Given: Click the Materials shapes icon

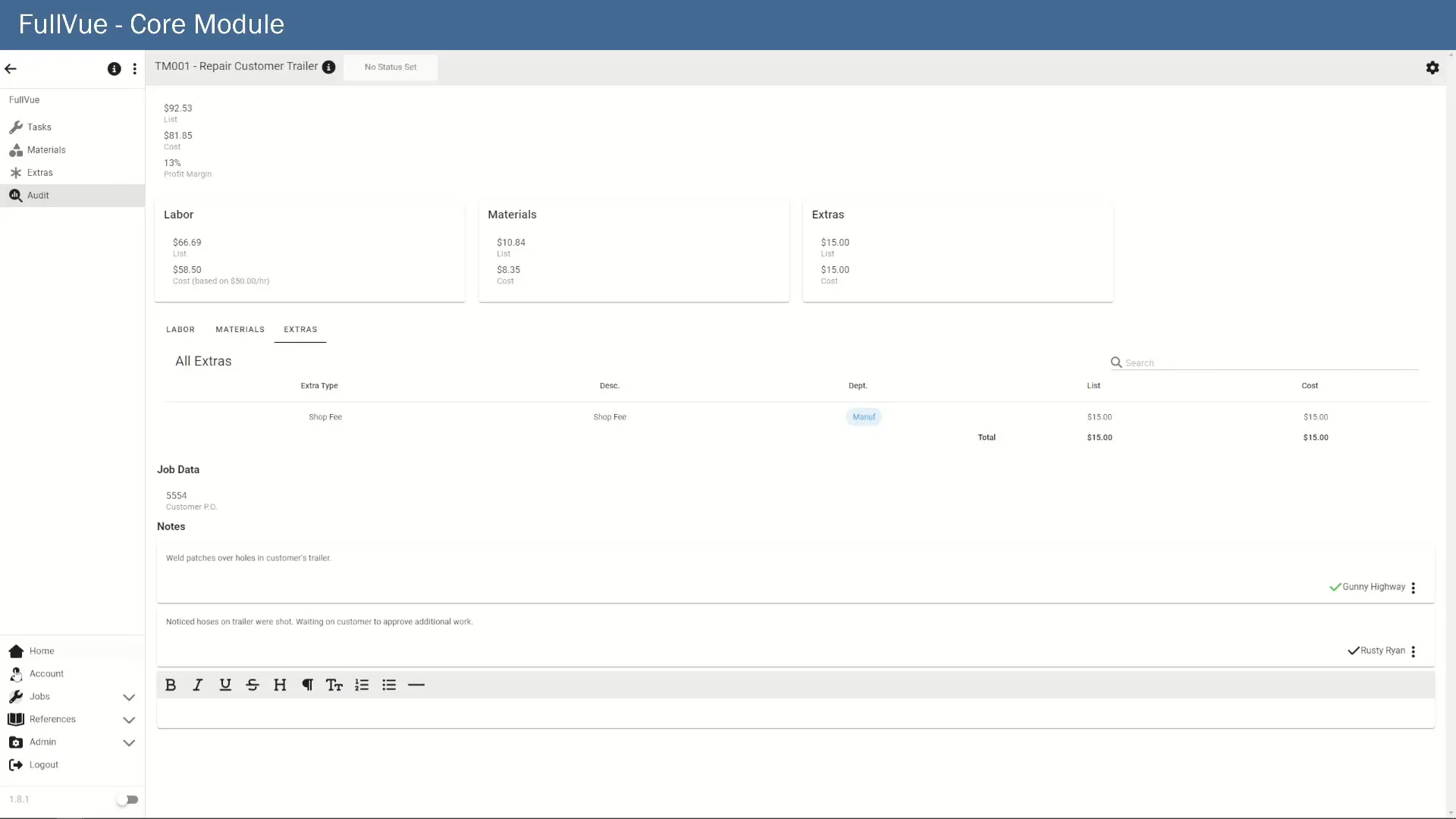Looking at the screenshot, I should (16, 150).
